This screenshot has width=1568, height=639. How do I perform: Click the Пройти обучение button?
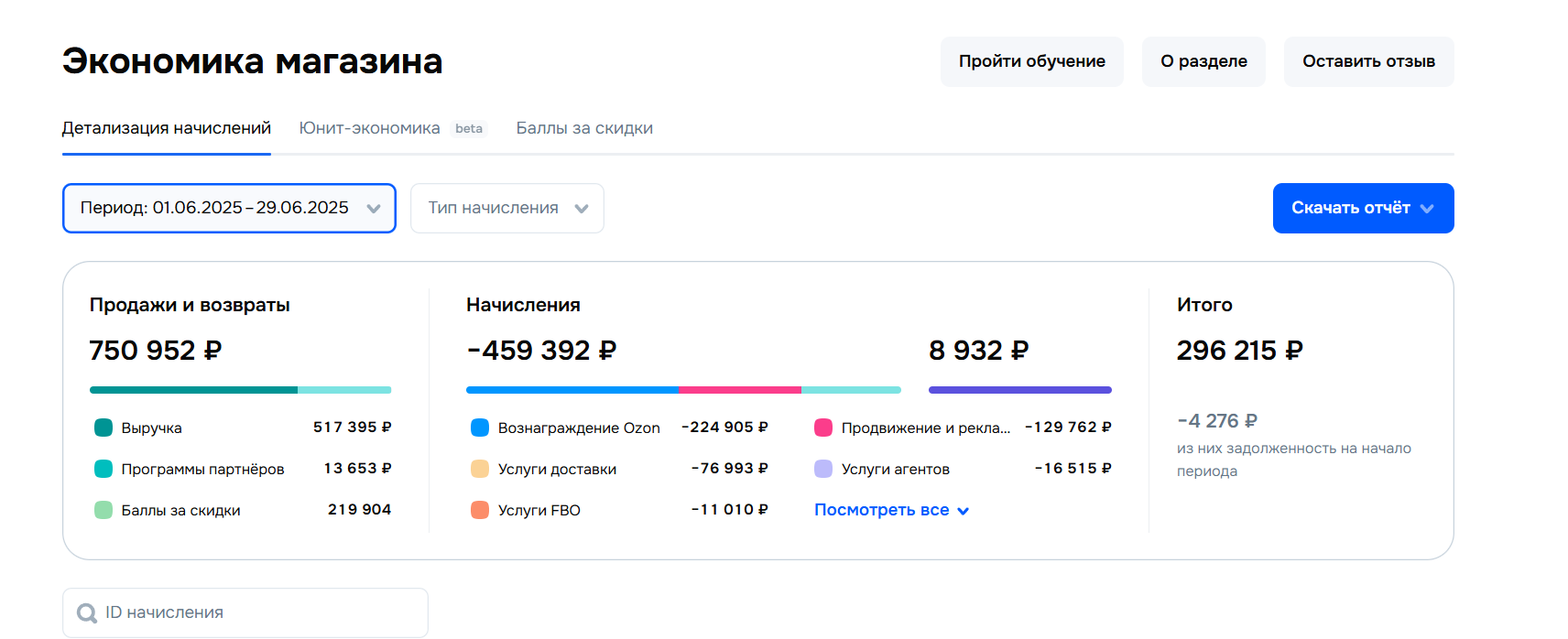pos(1031,61)
